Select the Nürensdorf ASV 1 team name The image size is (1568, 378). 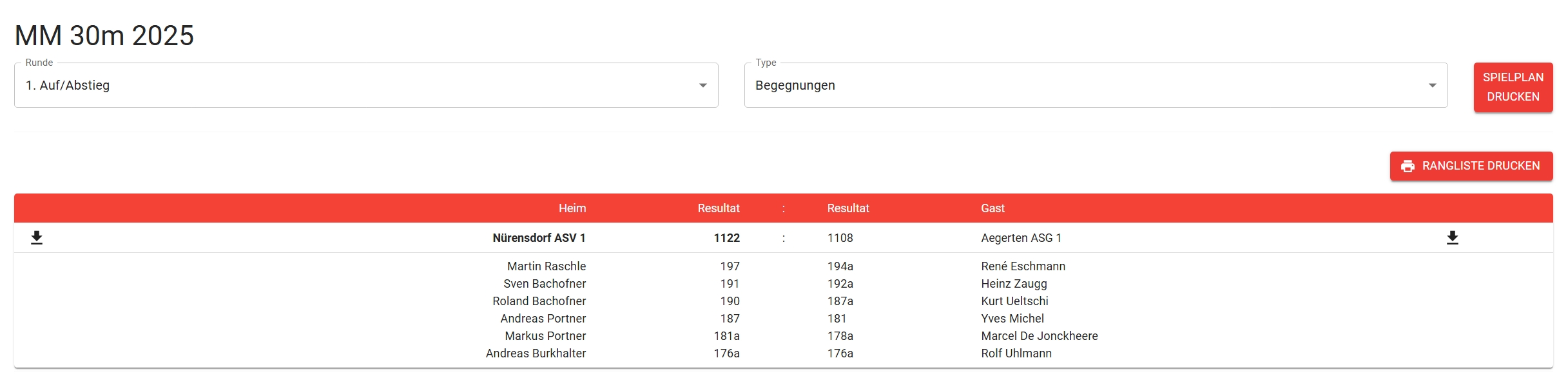click(x=539, y=238)
